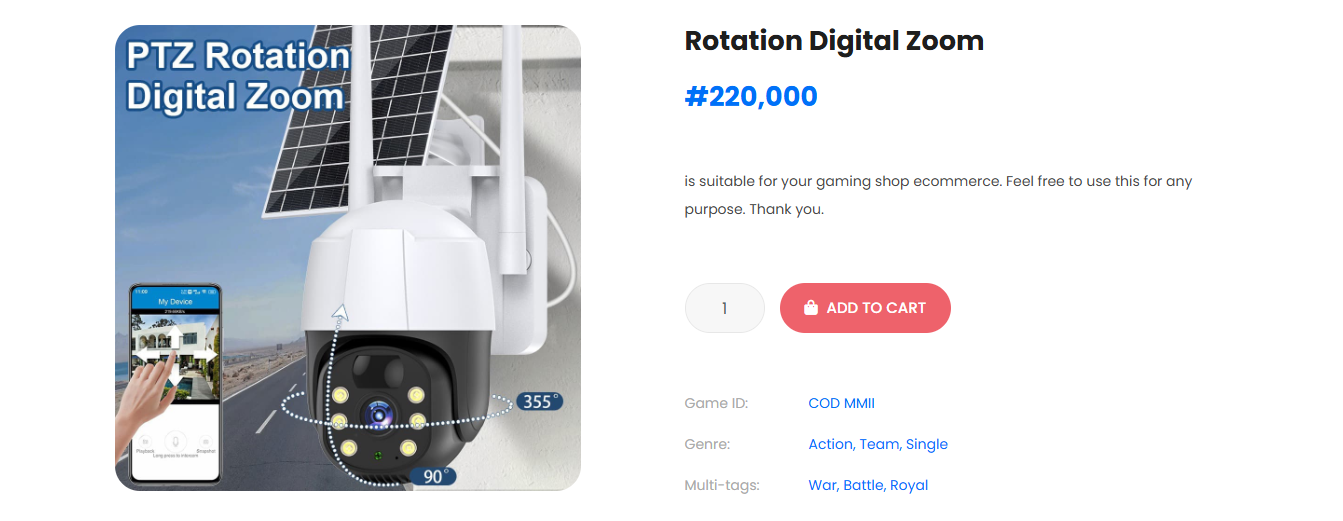
Task: Click the #220,000 price text
Action: coord(751,96)
